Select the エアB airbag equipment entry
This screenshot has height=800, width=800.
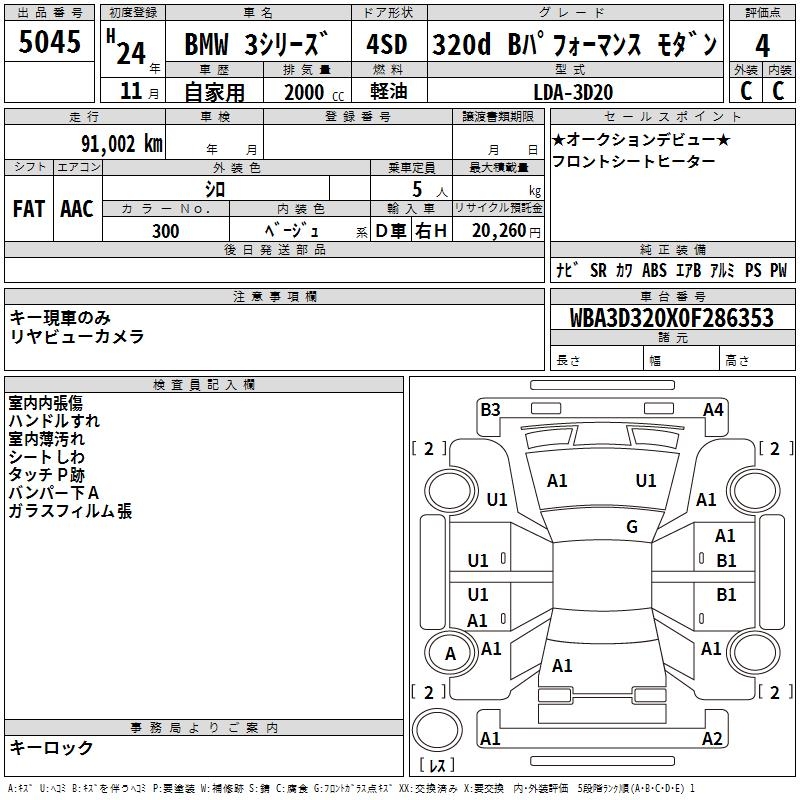pos(688,270)
